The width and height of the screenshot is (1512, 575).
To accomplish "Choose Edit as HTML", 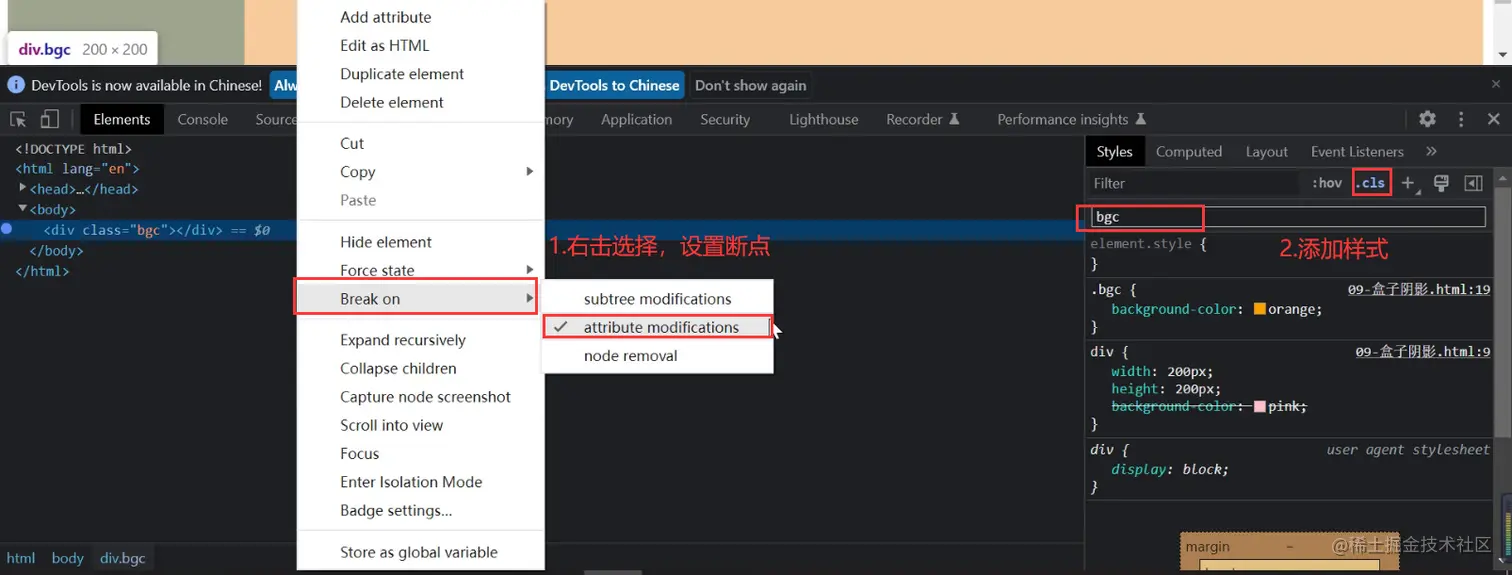I will click(421, 45).
